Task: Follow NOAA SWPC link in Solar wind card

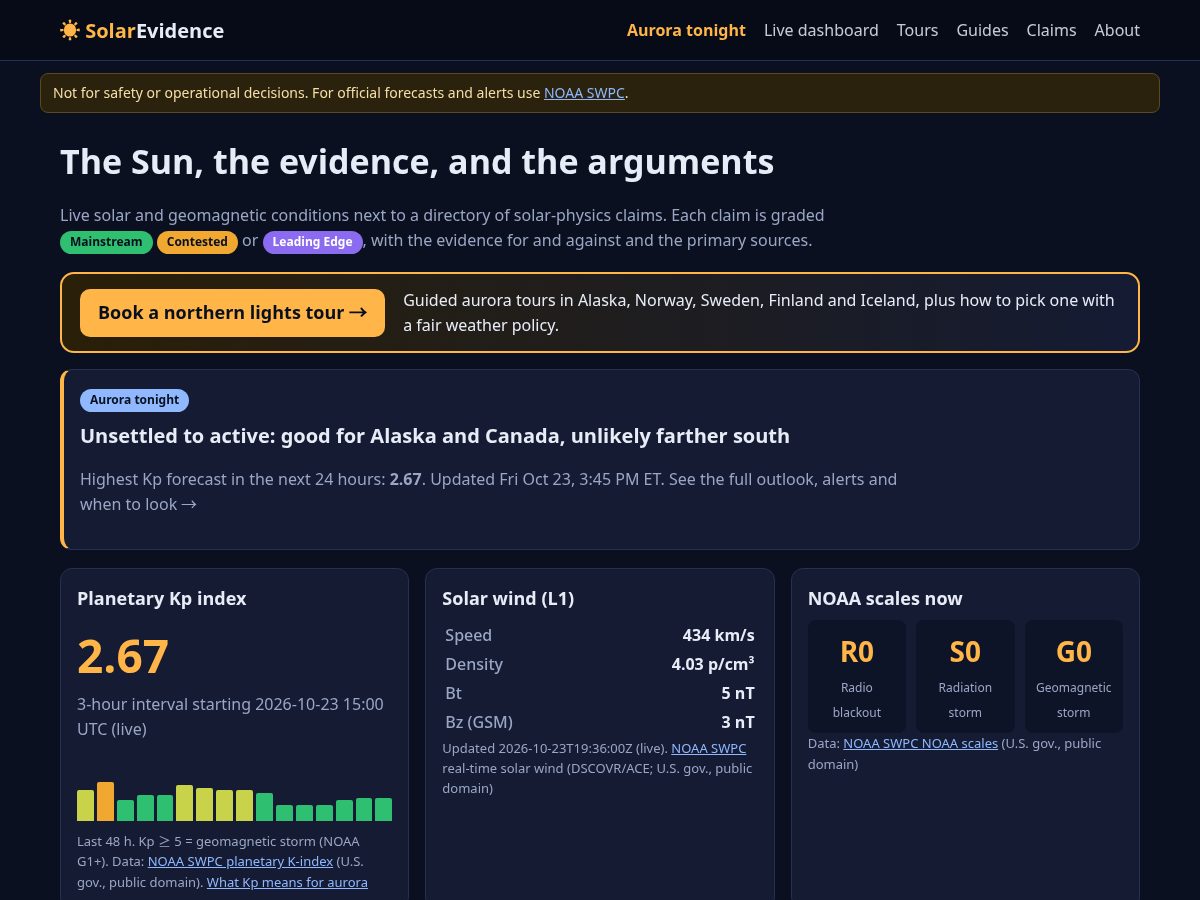Action: point(708,748)
